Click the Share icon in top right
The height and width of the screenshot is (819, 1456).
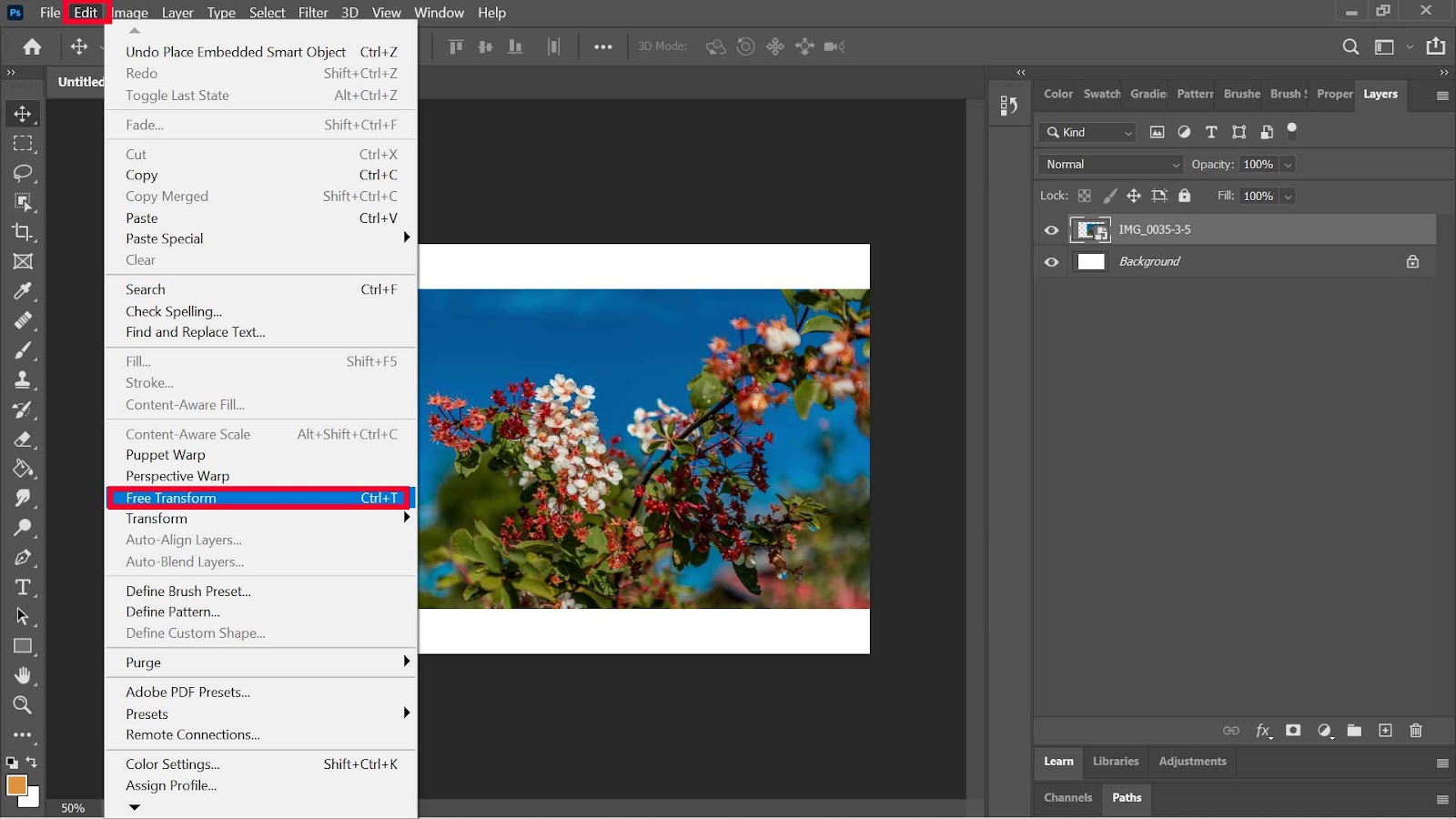tap(1436, 46)
